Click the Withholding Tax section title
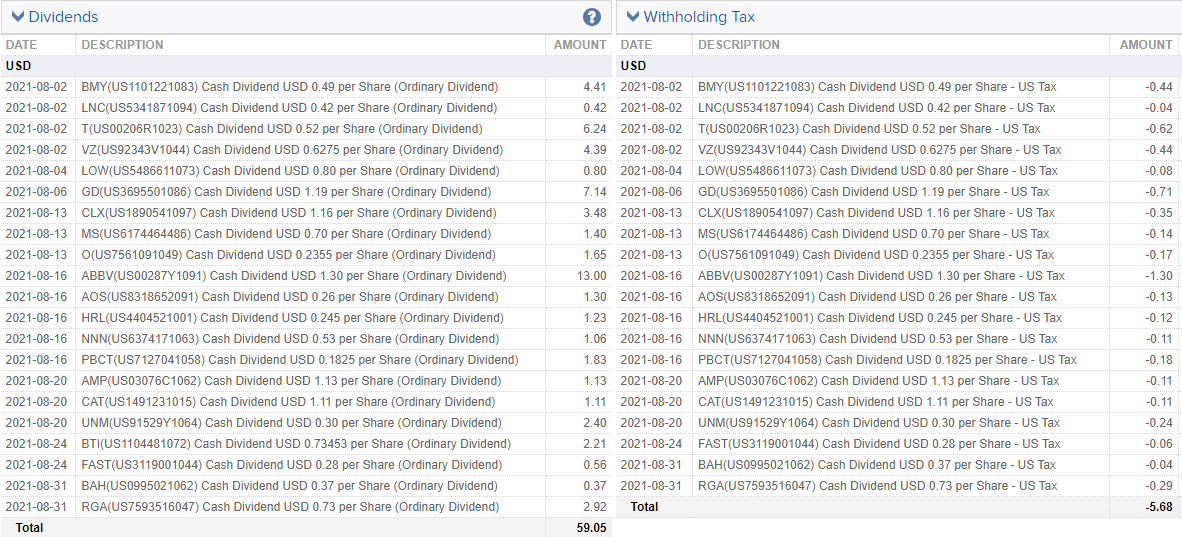Viewport: 1182px width, 537px height. [x=699, y=17]
